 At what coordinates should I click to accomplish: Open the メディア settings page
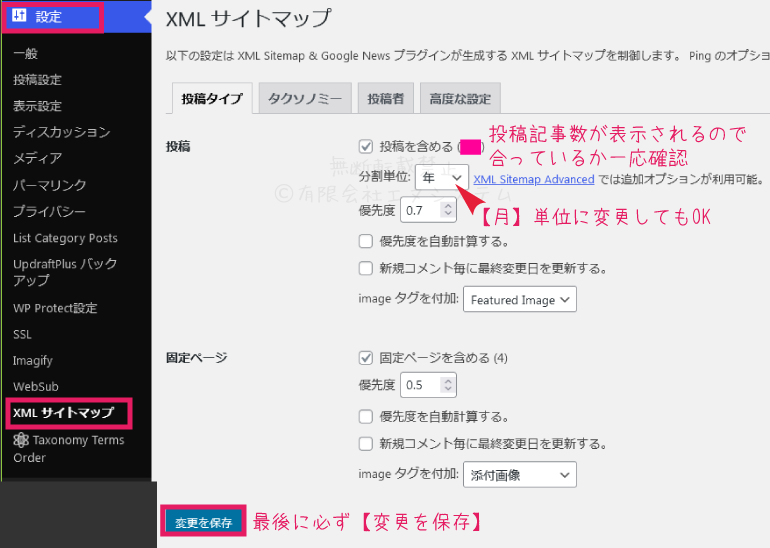[x=37, y=158]
